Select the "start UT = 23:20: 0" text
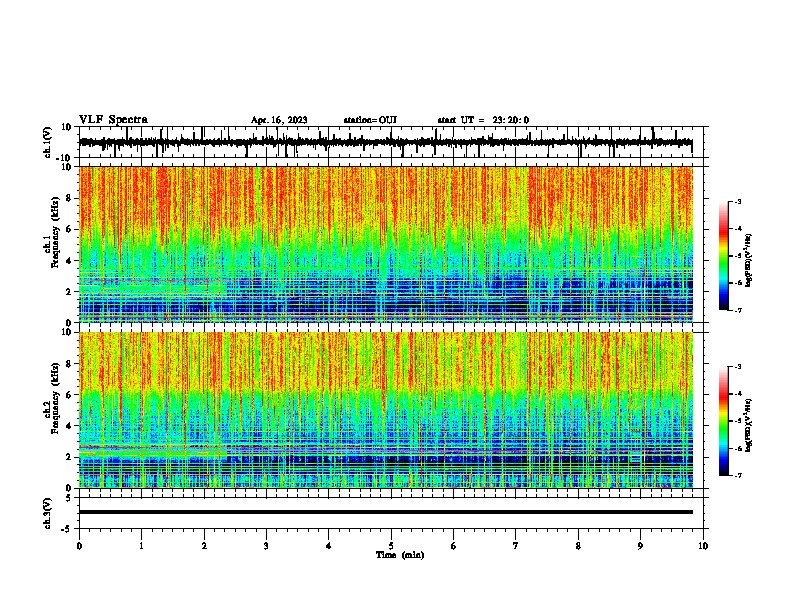792x612 pixels. (x=483, y=120)
